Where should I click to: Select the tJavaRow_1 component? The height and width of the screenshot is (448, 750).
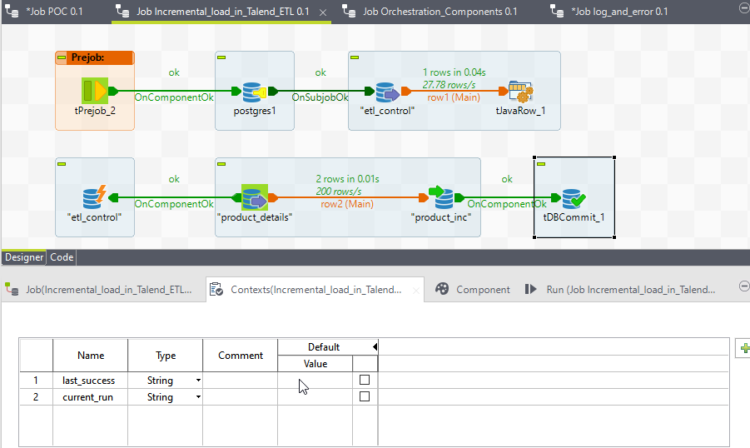520,92
